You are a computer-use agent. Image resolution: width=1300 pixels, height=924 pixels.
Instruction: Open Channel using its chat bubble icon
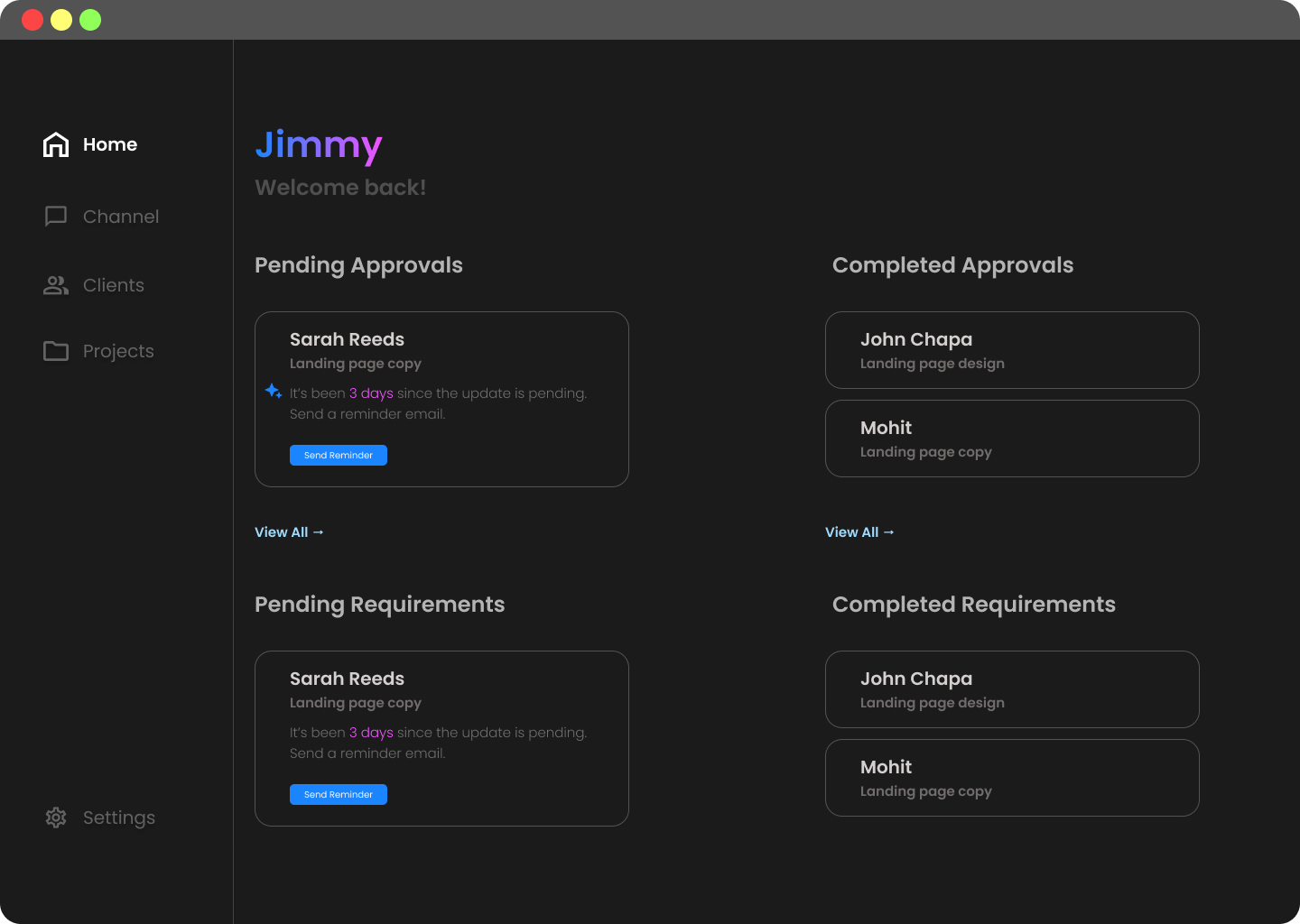coord(55,216)
